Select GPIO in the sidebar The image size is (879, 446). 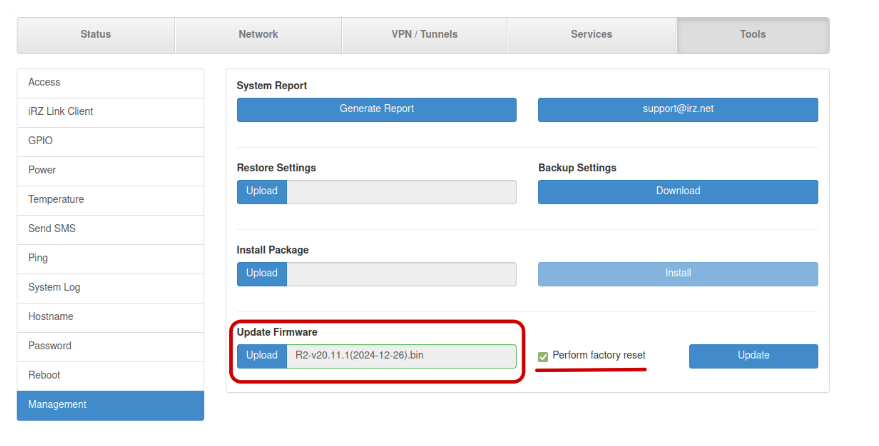pyautogui.click(x=110, y=141)
